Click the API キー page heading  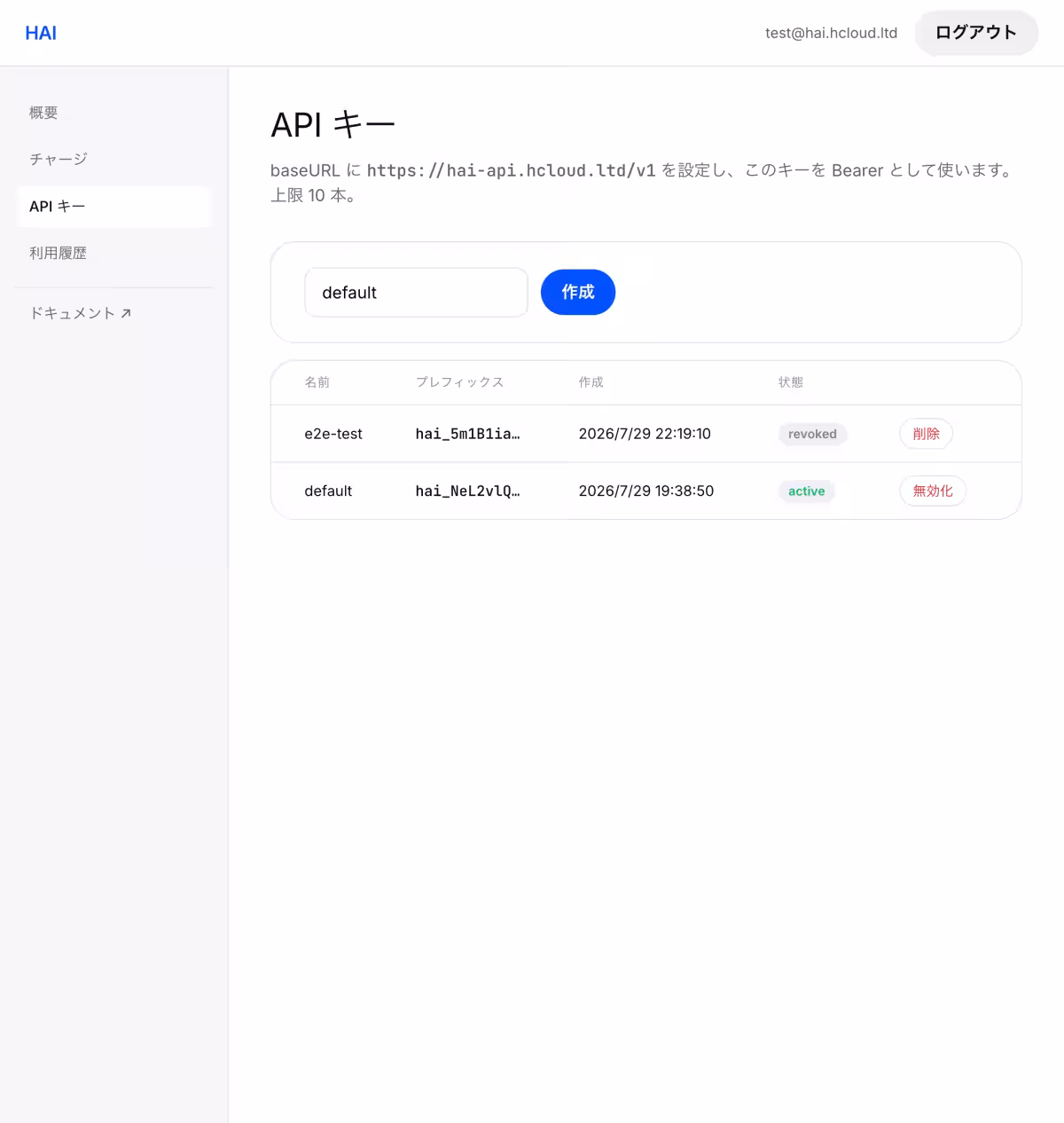332,125
